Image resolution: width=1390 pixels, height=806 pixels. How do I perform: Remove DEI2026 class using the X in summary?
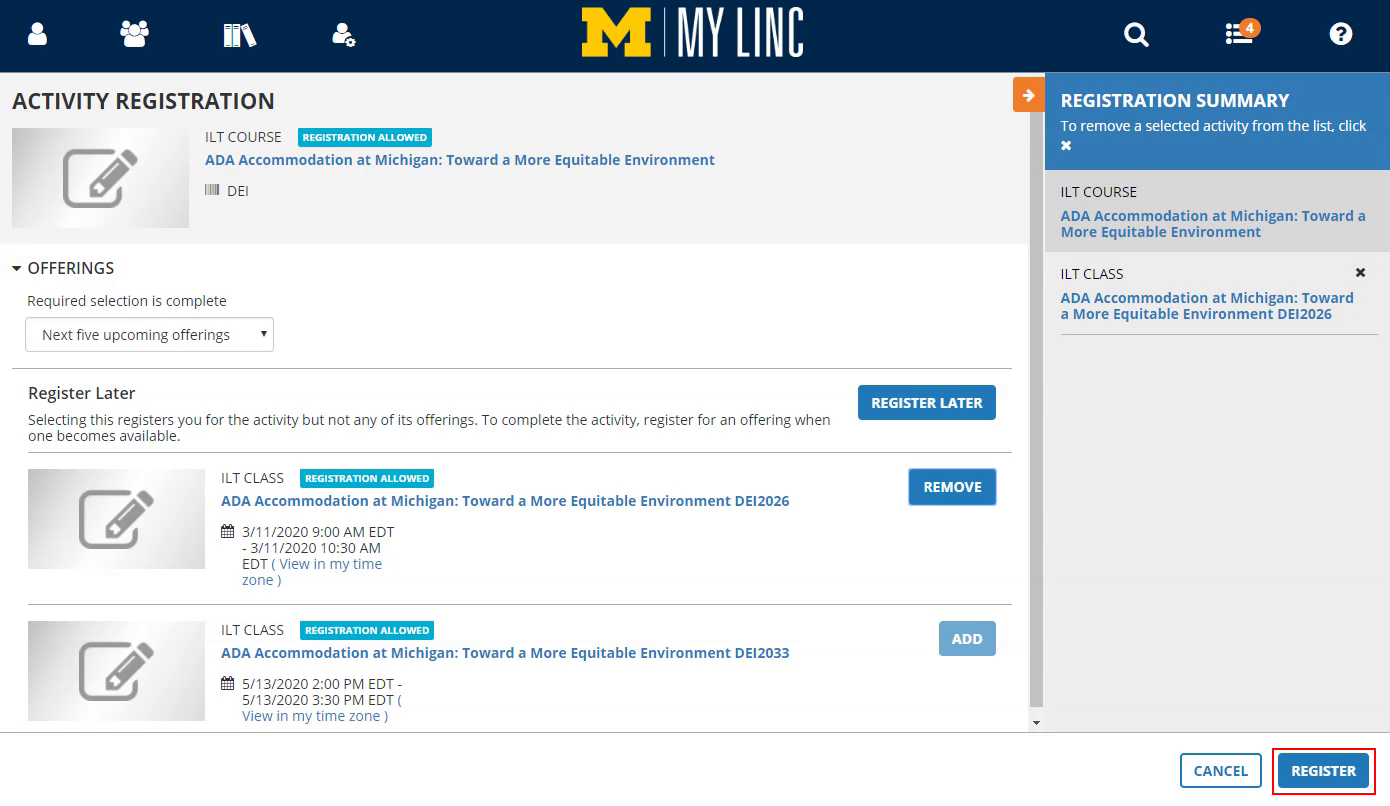(1360, 272)
